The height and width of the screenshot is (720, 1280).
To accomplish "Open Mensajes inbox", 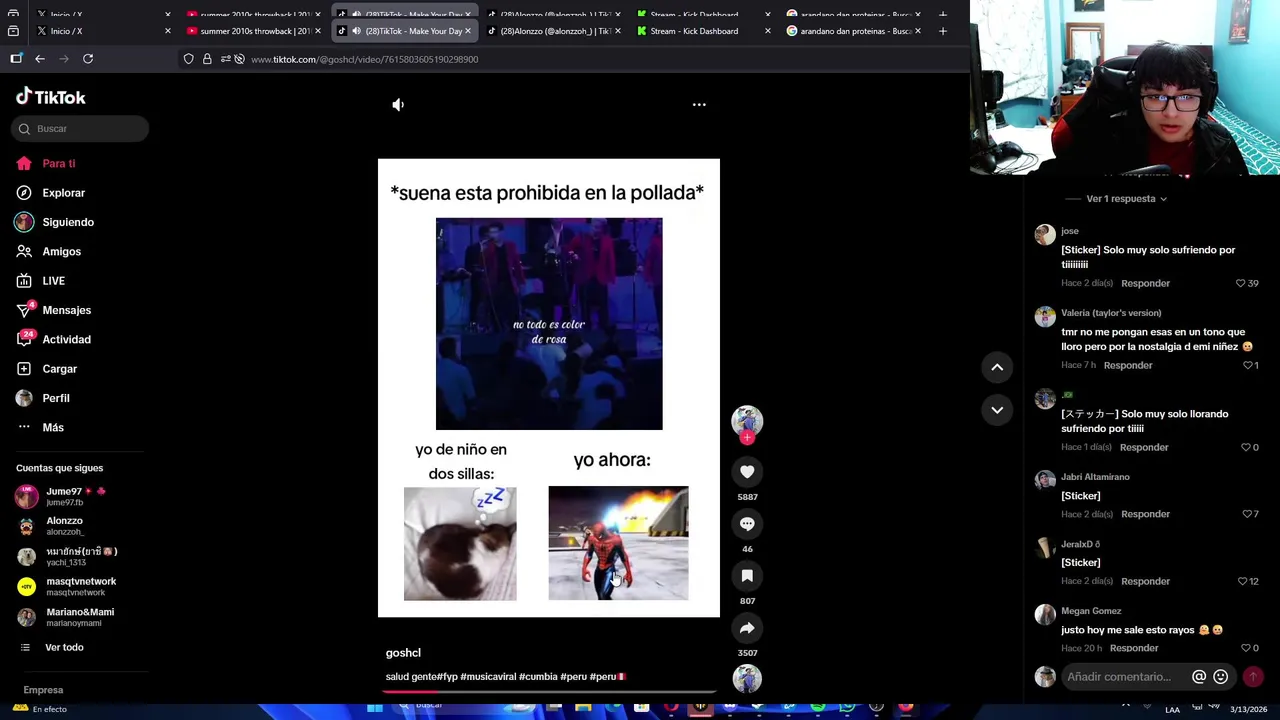I will pos(66,310).
